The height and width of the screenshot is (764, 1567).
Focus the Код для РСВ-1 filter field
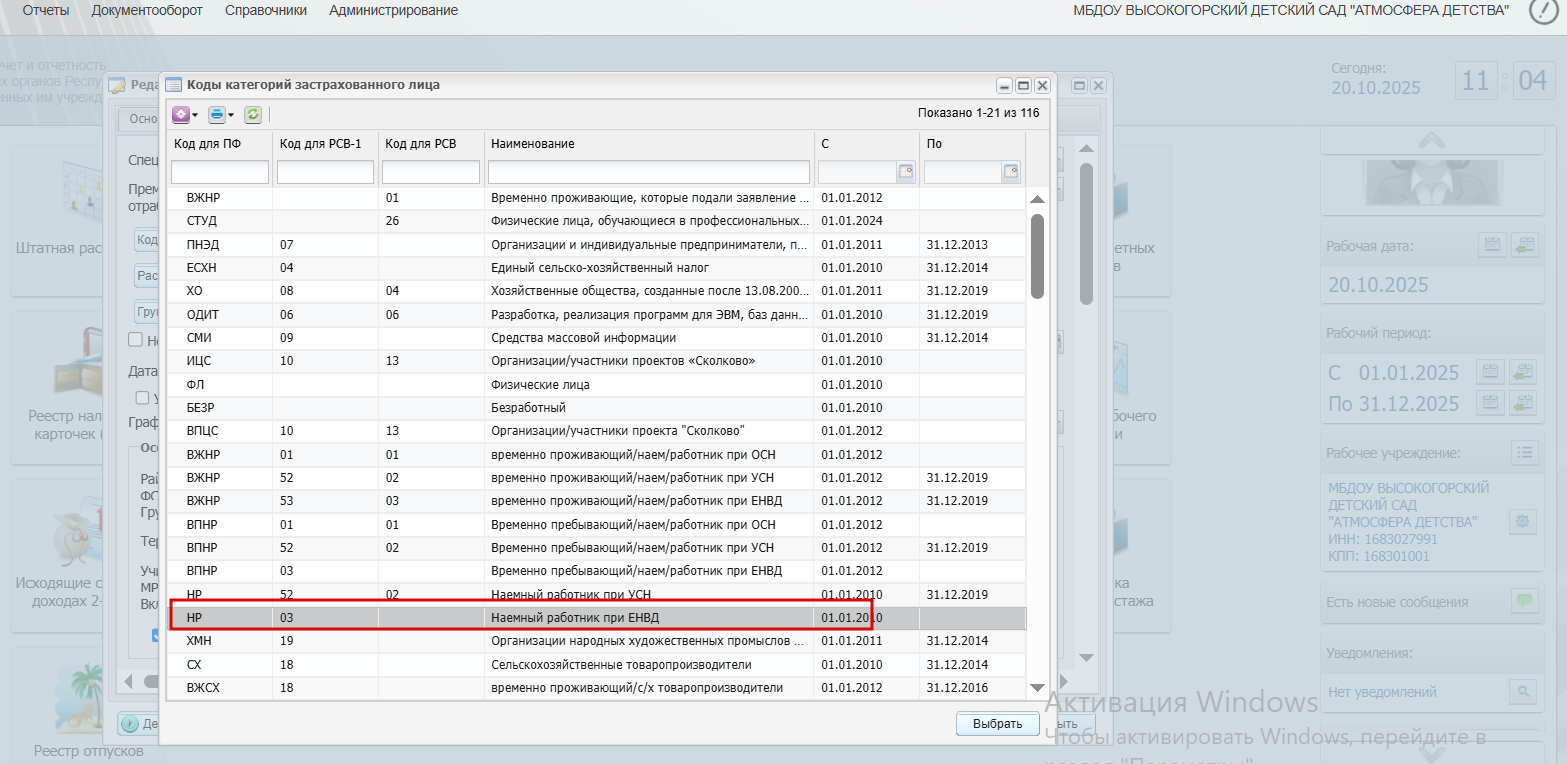325,172
